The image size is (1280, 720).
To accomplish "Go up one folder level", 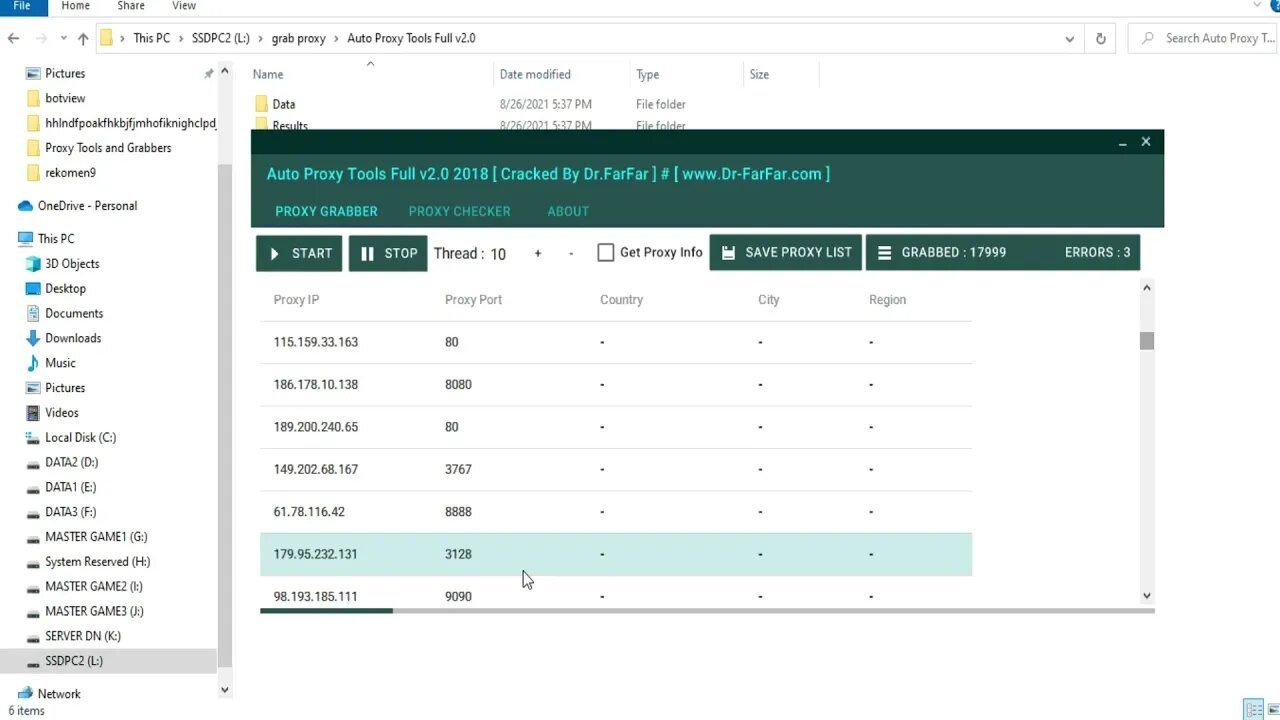I will (x=83, y=39).
